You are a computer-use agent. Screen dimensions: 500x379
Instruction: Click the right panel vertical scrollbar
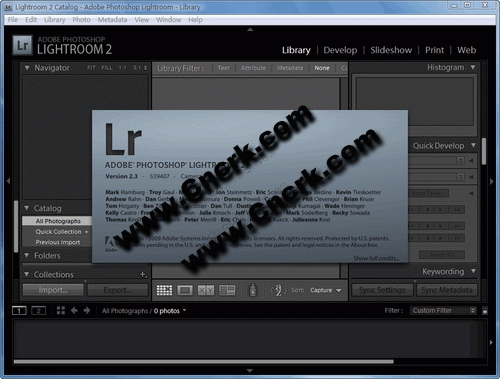point(484,151)
